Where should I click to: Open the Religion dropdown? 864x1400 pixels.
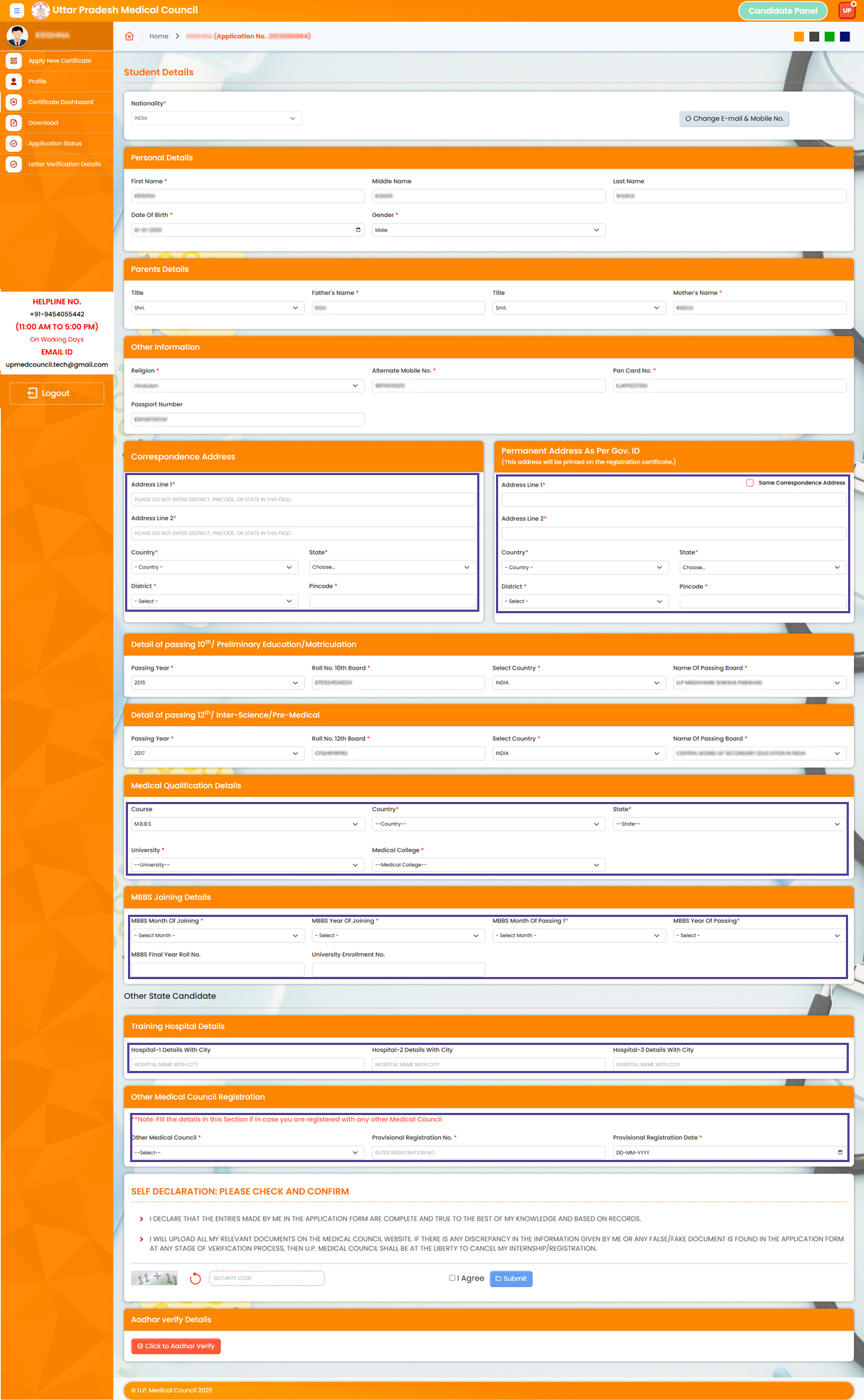[x=246, y=386]
